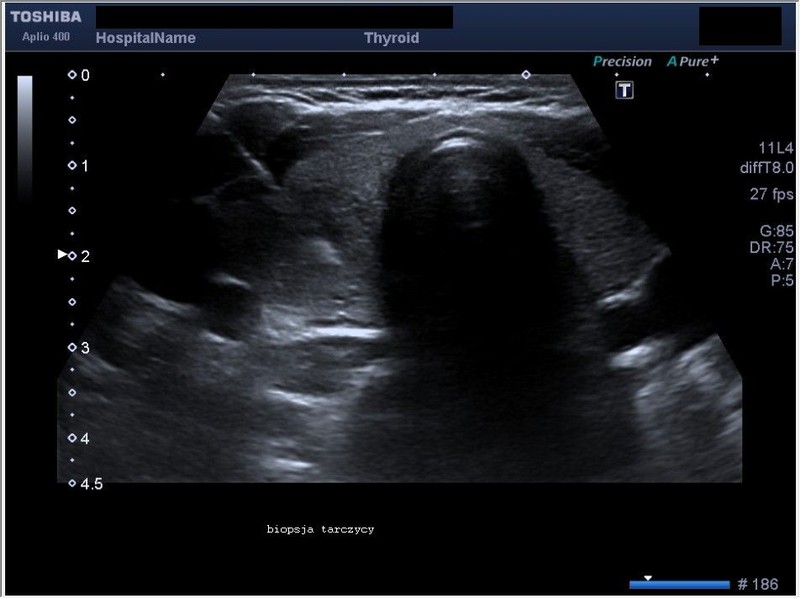Viewport: 800px width, 598px height.
Task: Click the Aplio 400 model label
Action: click(46, 37)
